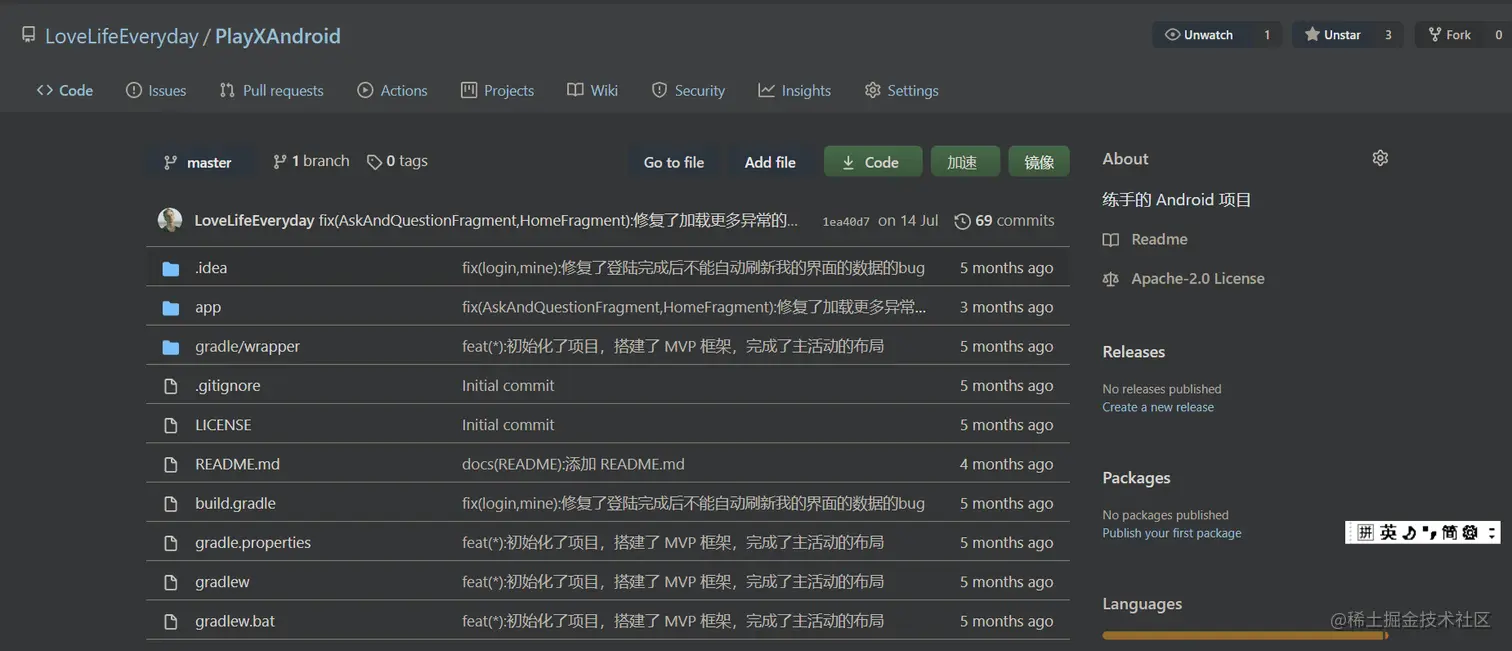Click the gradle.properties file icon
Image resolution: width=1512 pixels, height=651 pixels.
click(x=171, y=543)
